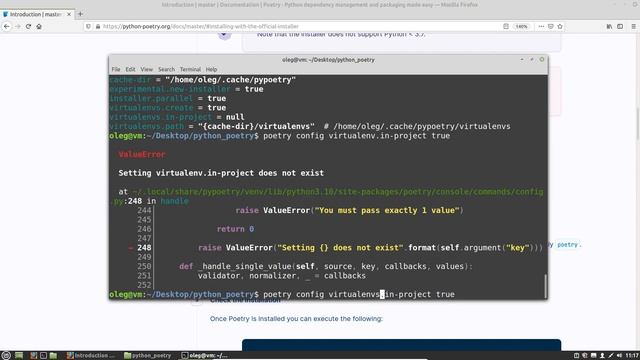Close the Introduction tab
Screen dimensions: 640x360
click(69, 14)
